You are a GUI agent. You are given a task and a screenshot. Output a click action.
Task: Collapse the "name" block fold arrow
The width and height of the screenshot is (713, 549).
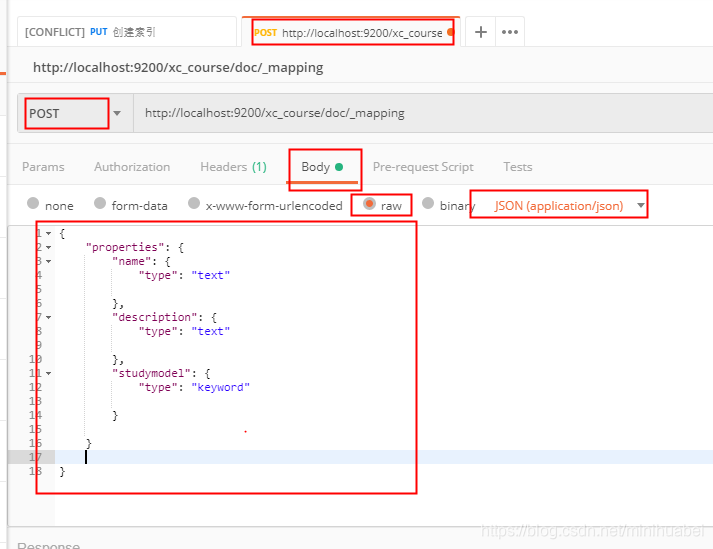coord(48,262)
